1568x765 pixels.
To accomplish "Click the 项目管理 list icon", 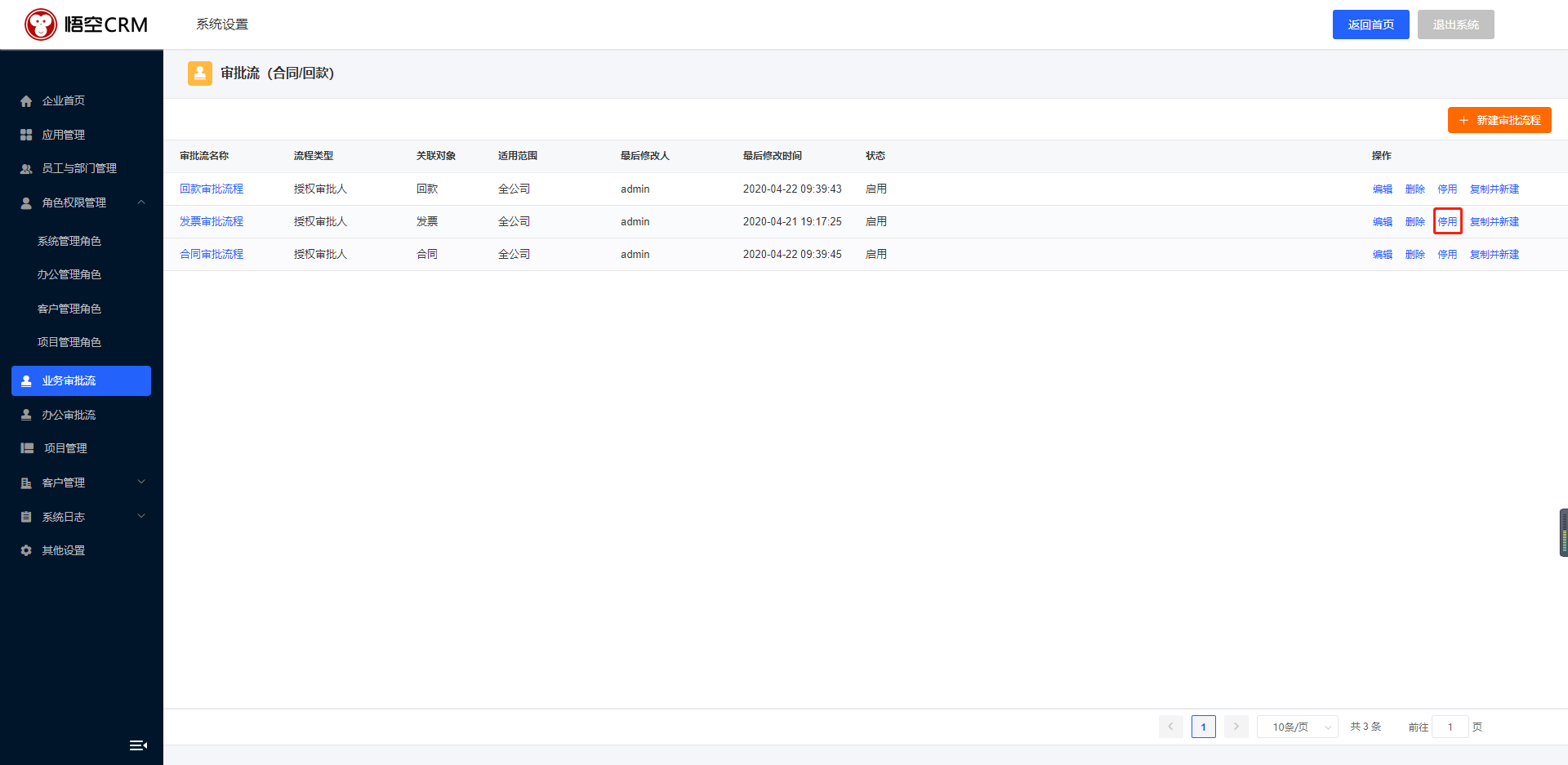I will pos(27,448).
